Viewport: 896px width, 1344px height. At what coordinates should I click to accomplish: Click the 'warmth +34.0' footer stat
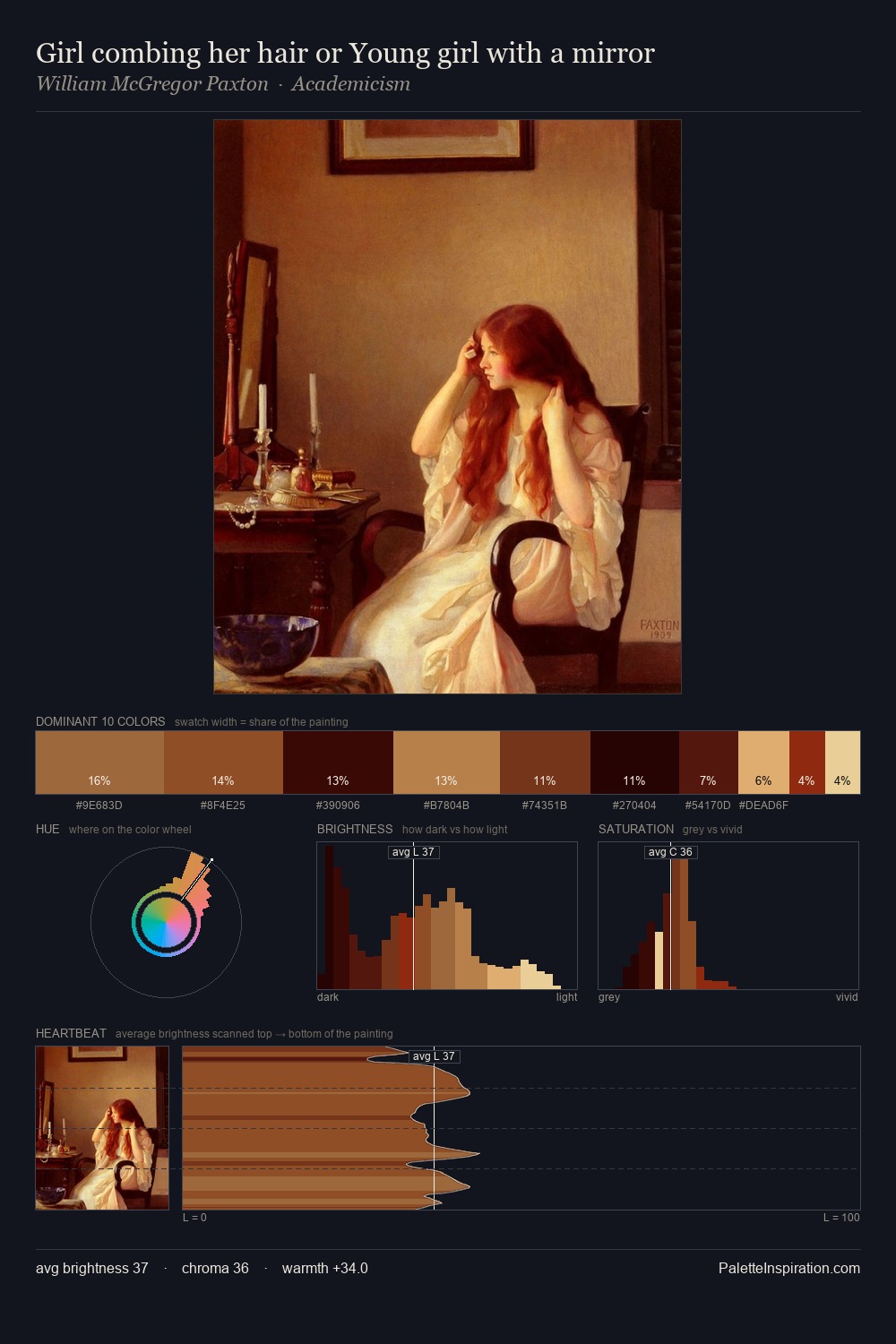pos(325,1268)
